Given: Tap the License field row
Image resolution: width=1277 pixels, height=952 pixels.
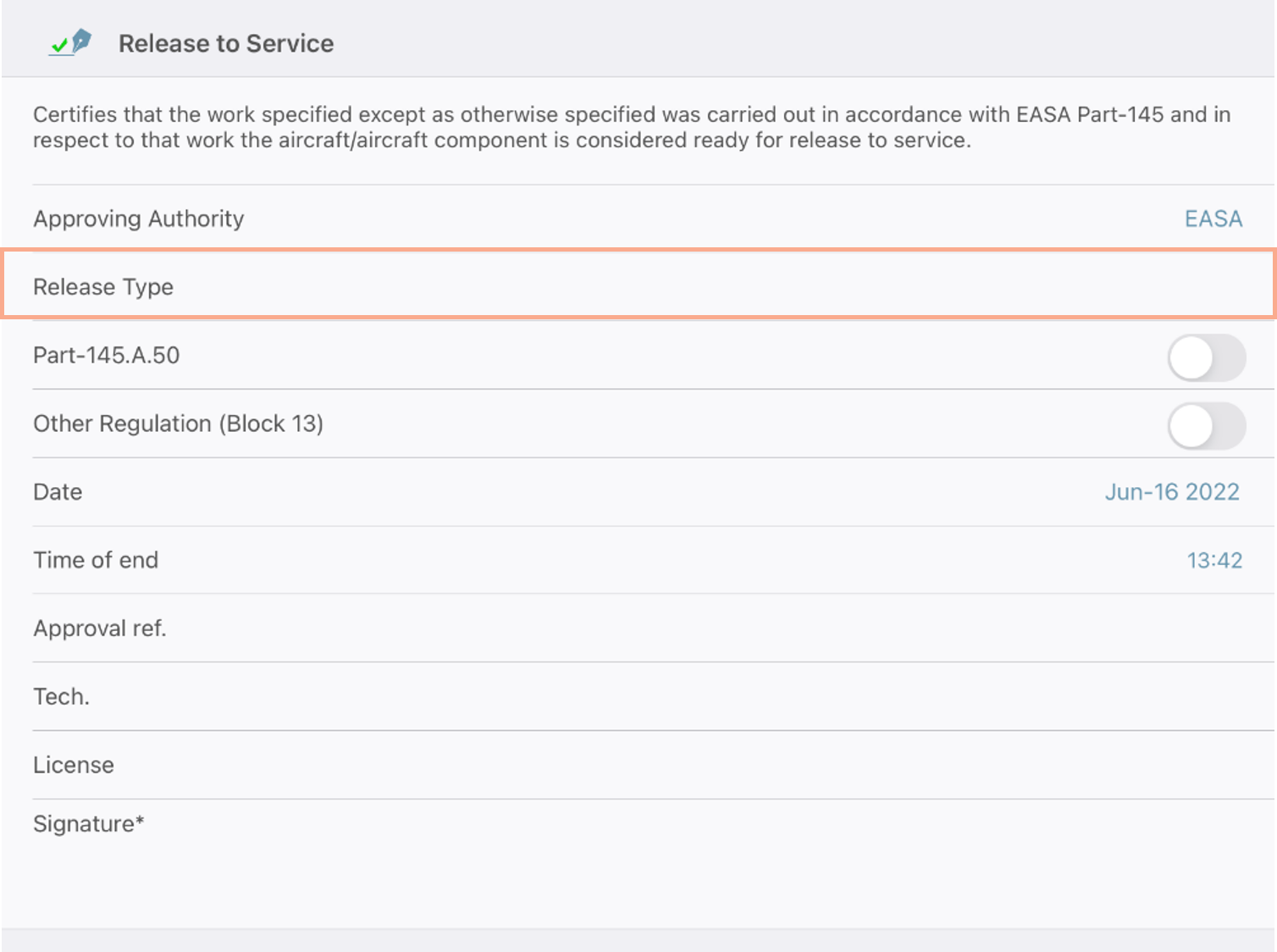Looking at the screenshot, I should click(x=653, y=765).
